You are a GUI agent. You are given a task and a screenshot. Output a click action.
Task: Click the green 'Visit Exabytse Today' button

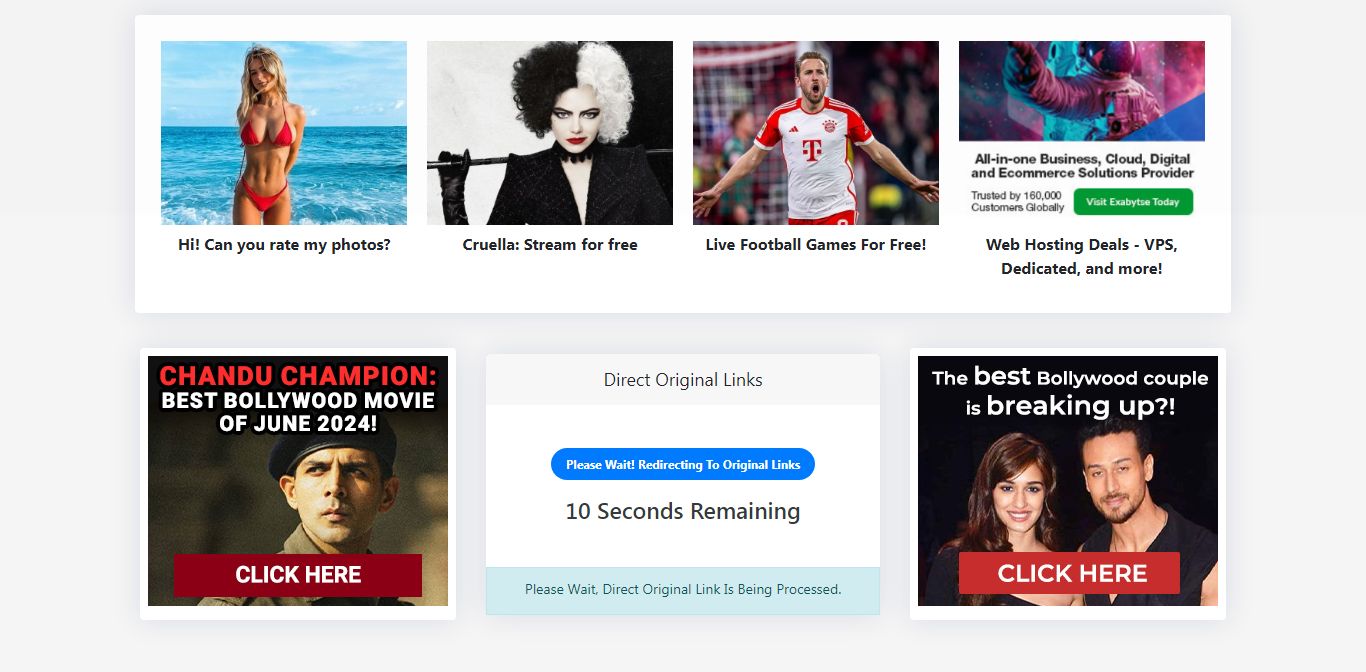1133,202
